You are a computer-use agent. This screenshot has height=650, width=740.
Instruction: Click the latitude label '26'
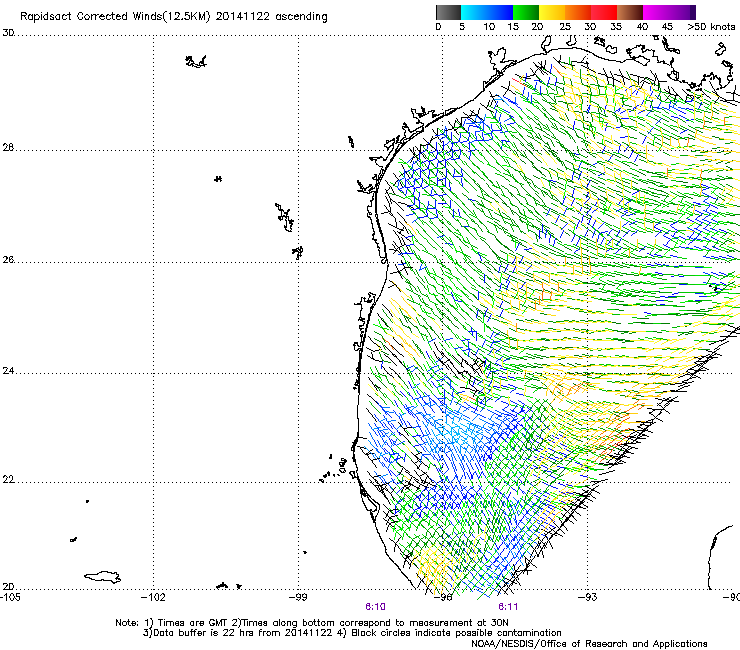click(x=8, y=260)
